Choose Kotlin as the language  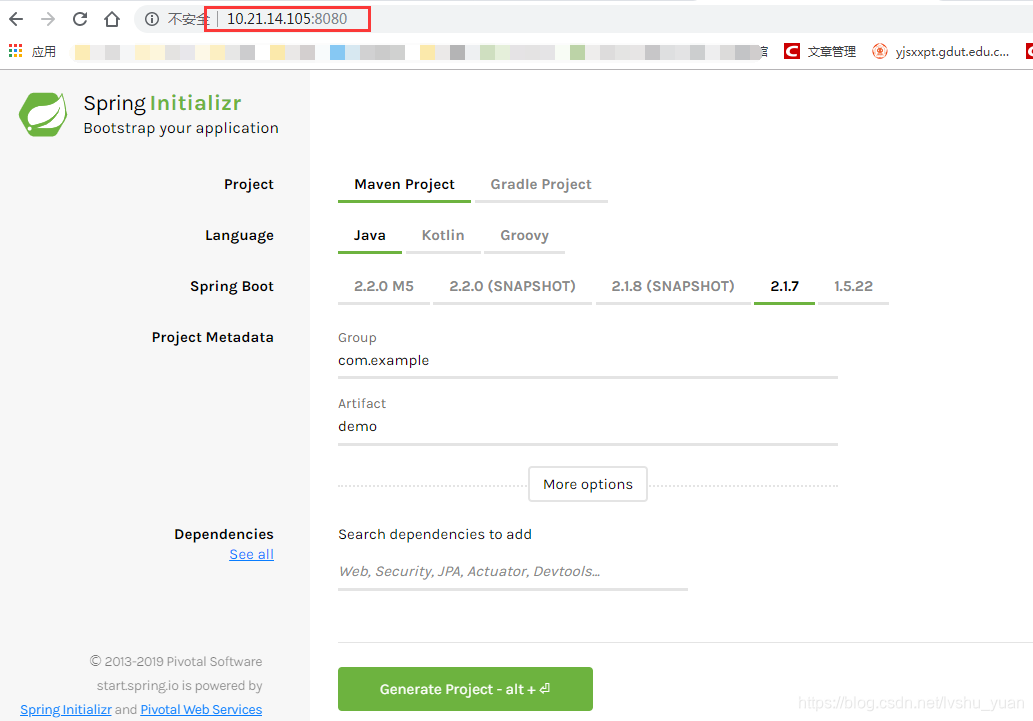tap(443, 235)
